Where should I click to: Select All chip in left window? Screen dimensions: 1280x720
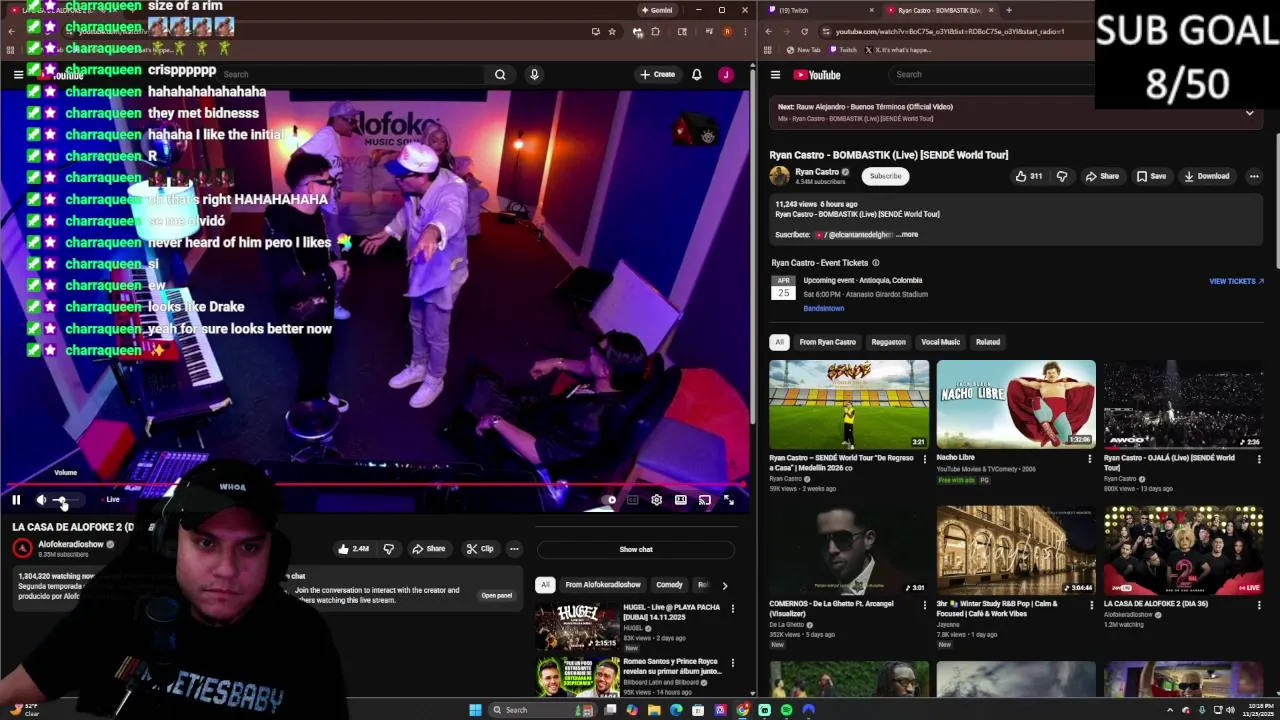coord(545,585)
